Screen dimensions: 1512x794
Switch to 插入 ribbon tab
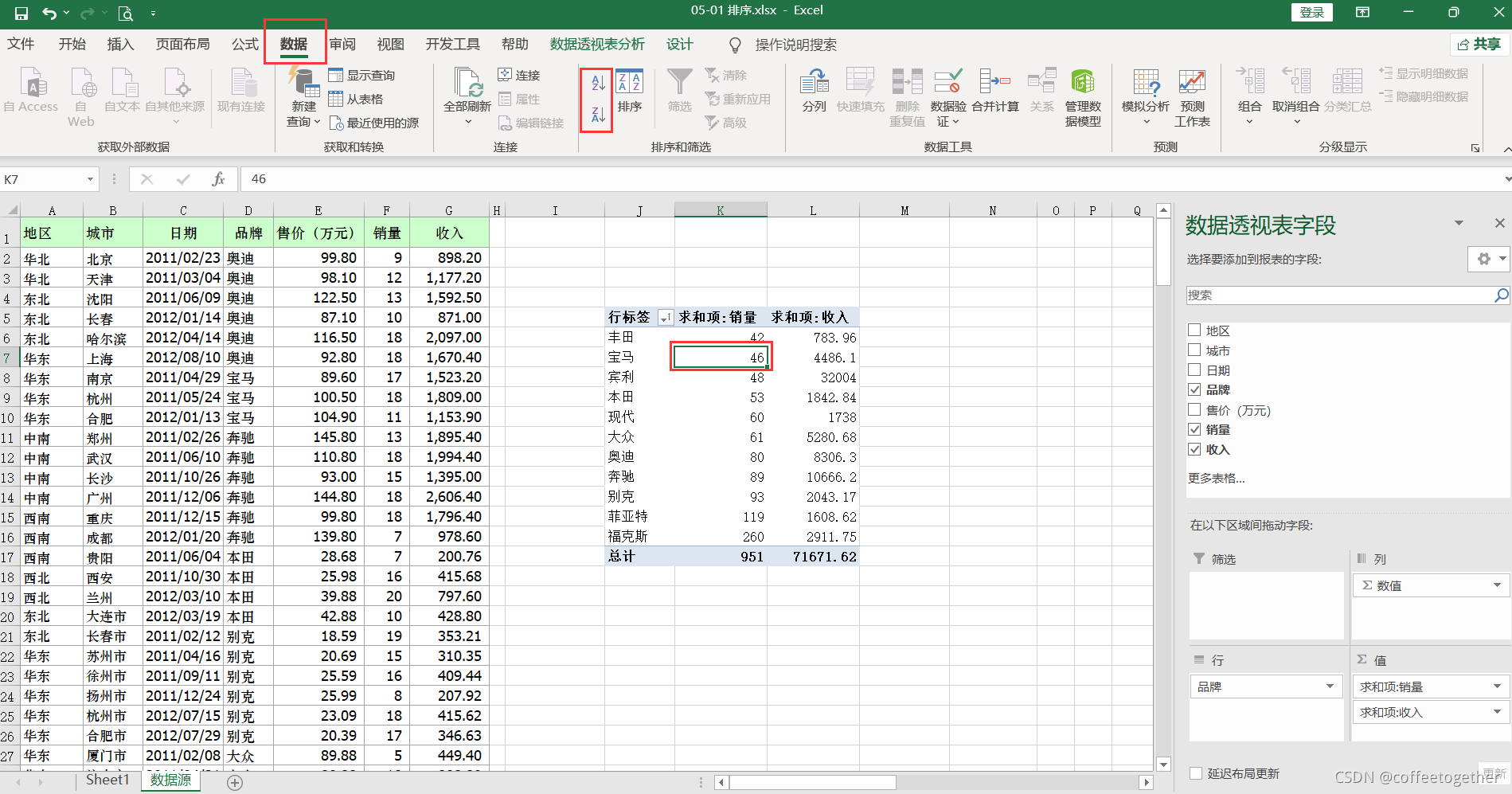click(120, 45)
